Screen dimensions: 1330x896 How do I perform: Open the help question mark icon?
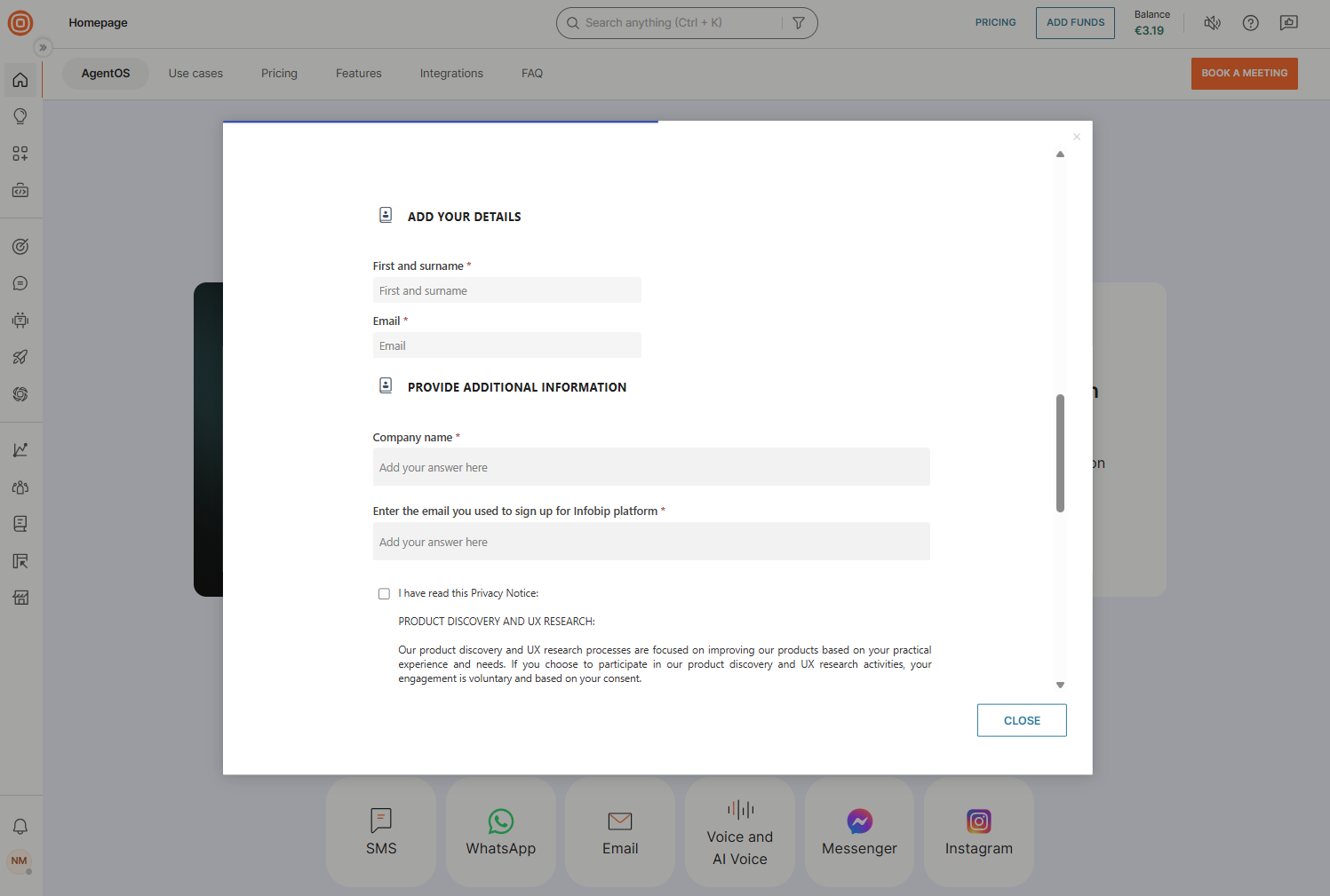(1251, 23)
